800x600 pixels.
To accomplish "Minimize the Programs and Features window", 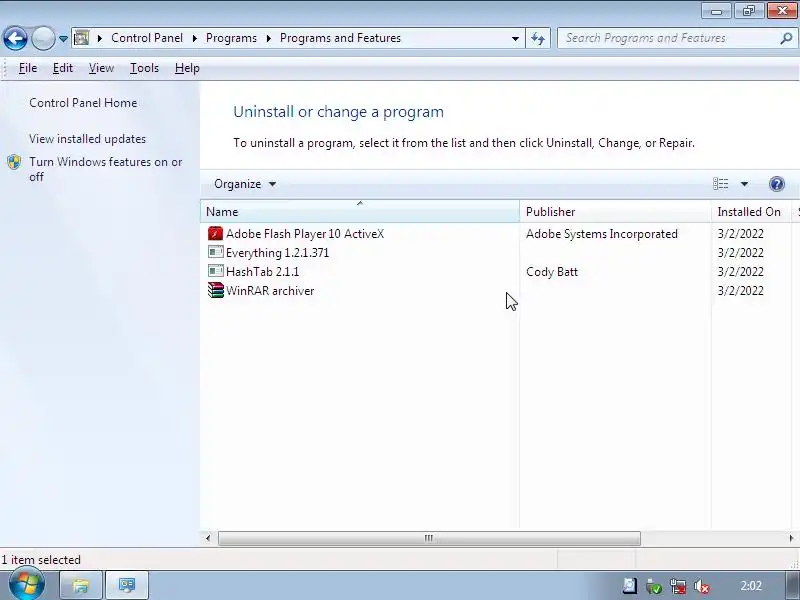I will tap(716, 11).
